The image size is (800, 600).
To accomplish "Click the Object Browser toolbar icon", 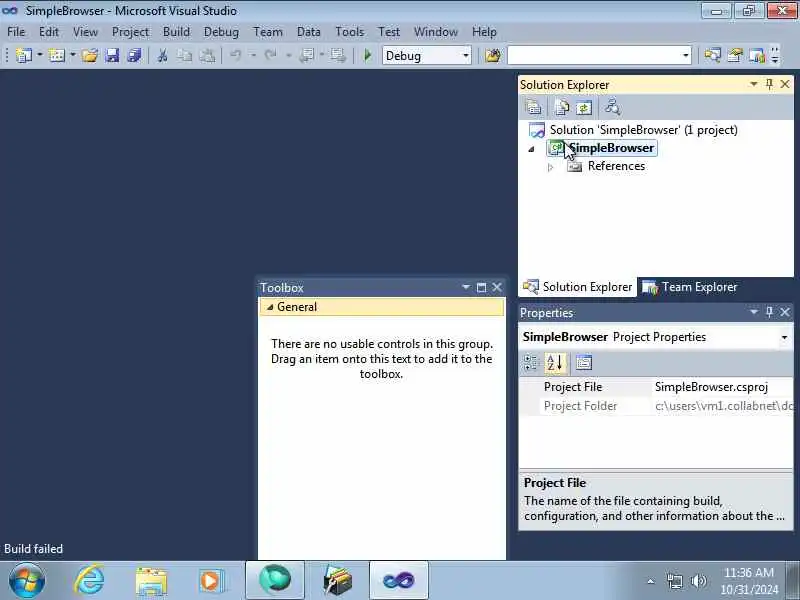I will [x=757, y=55].
